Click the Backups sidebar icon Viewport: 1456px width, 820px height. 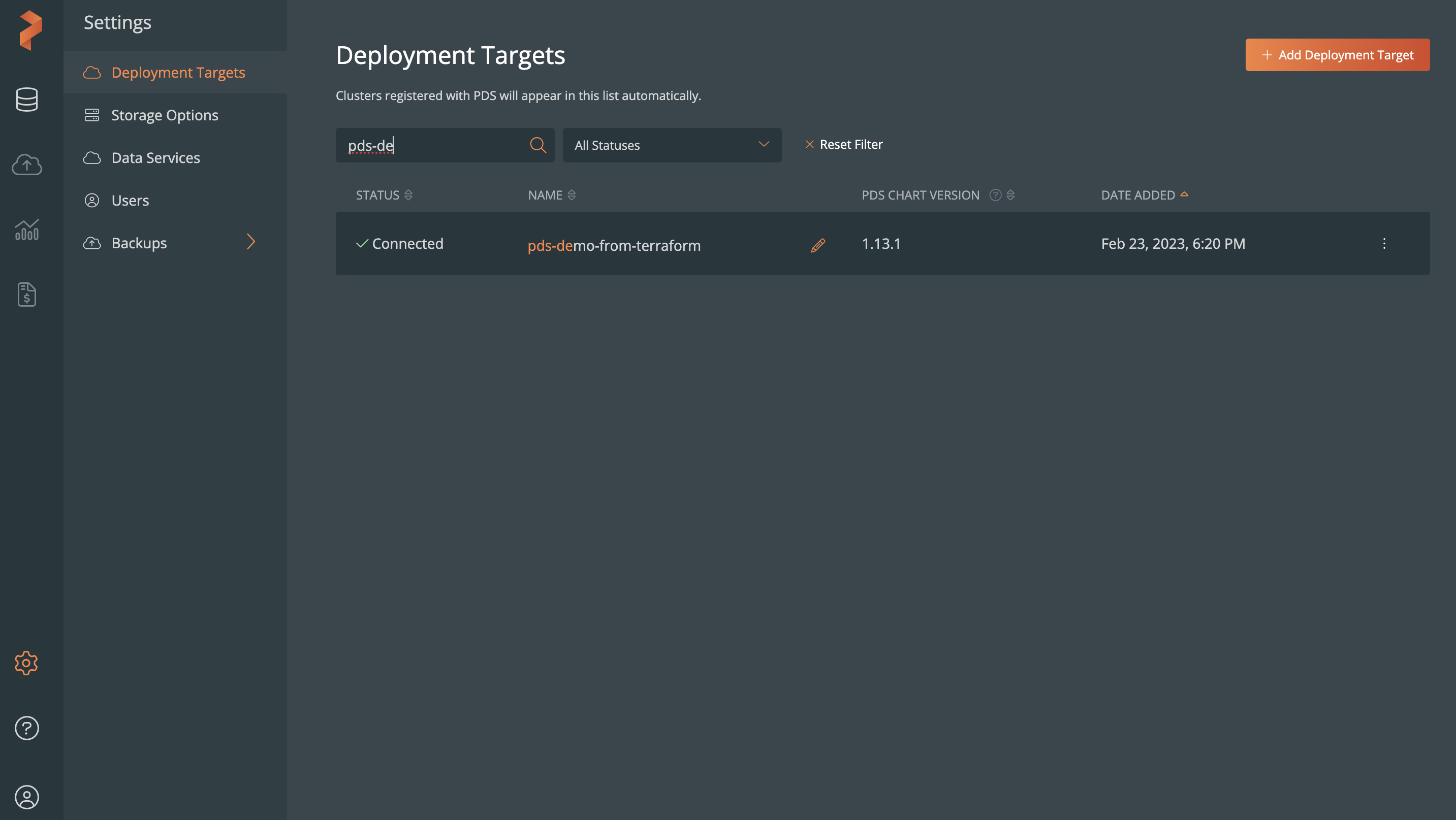pyautogui.click(x=92, y=243)
